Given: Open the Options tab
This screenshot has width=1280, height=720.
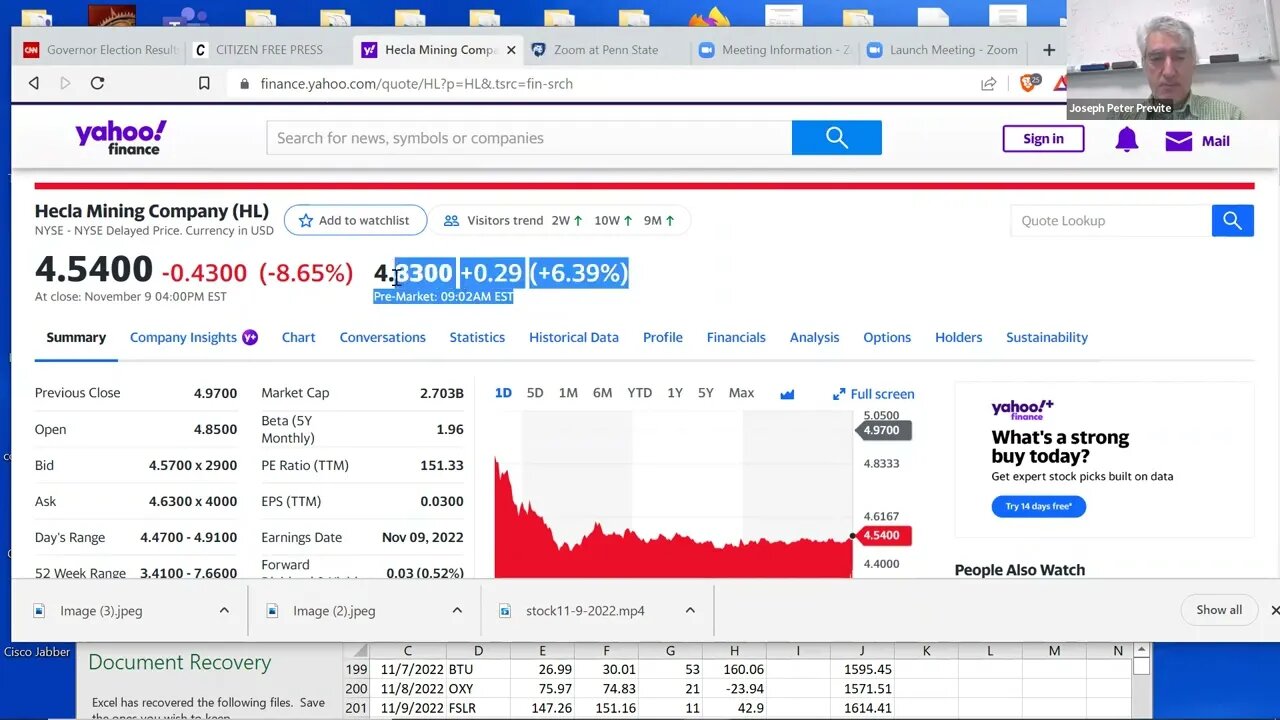Looking at the screenshot, I should click(x=887, y=338).
